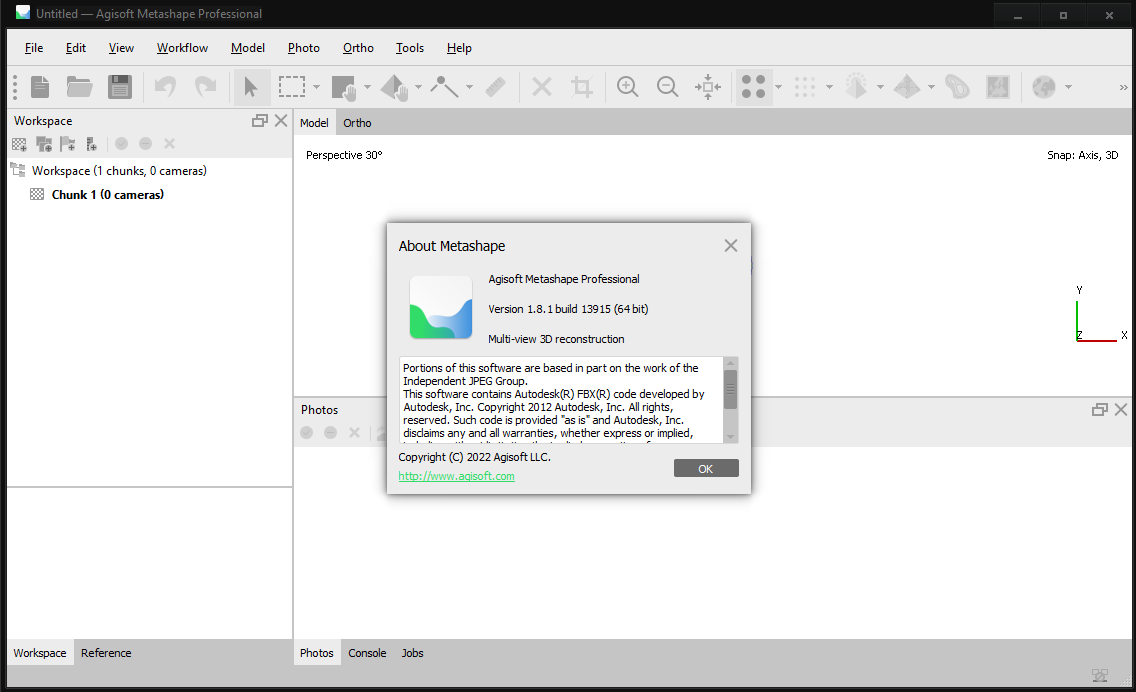Click the Disable Items minus in Workspace toolbar

(x=146, y=144)
